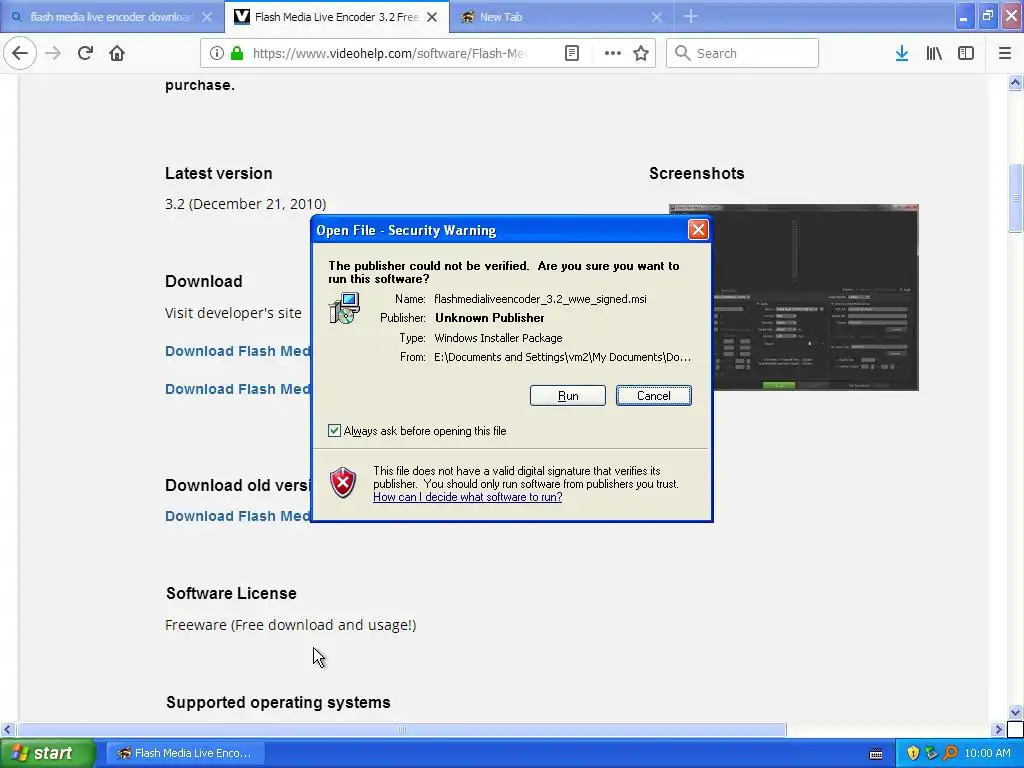Close the New Tab tab
The width and height of the screenshot is (1024, 768).
pos(657,17)
